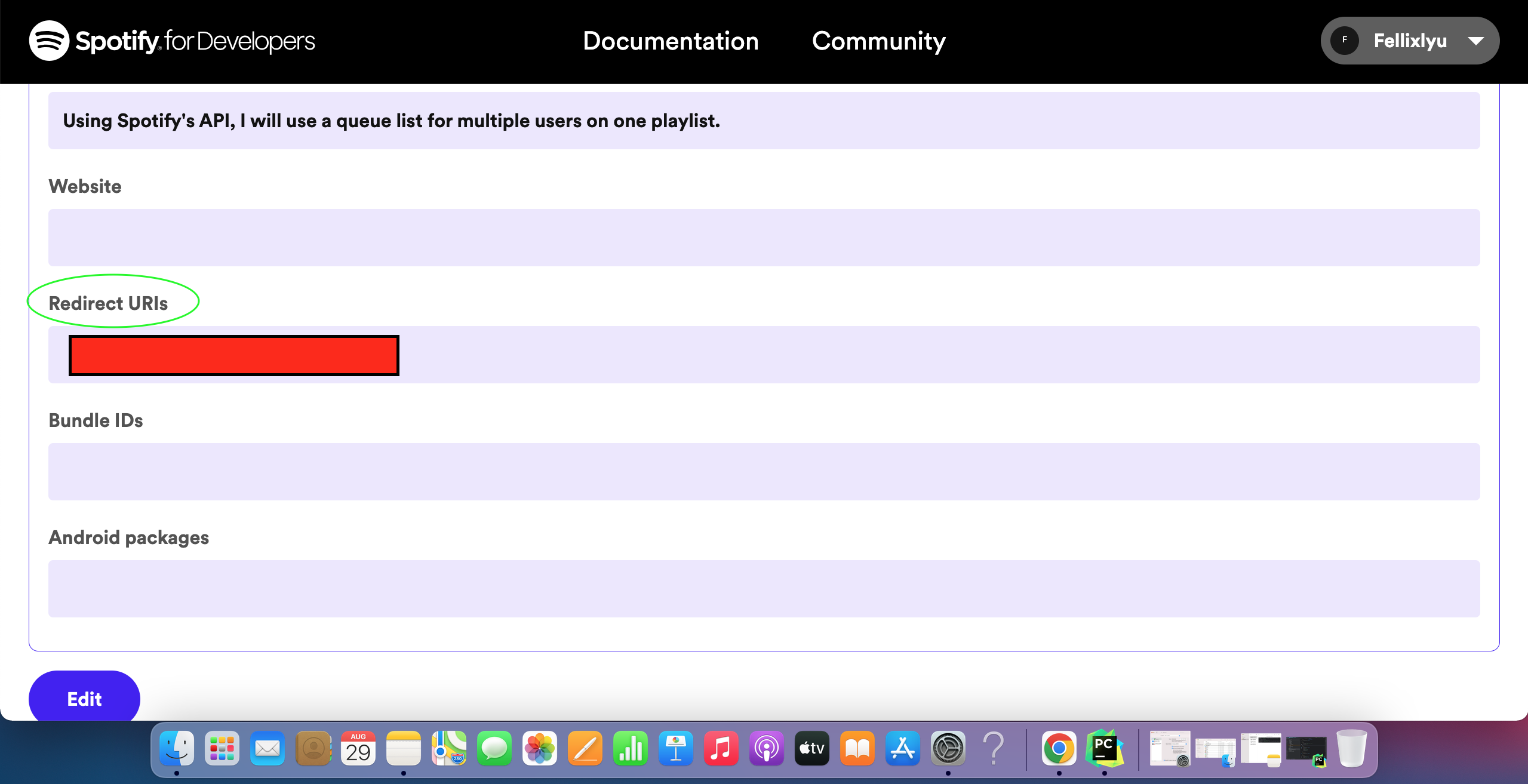Open the Photos app in the dock

point(539,748)
